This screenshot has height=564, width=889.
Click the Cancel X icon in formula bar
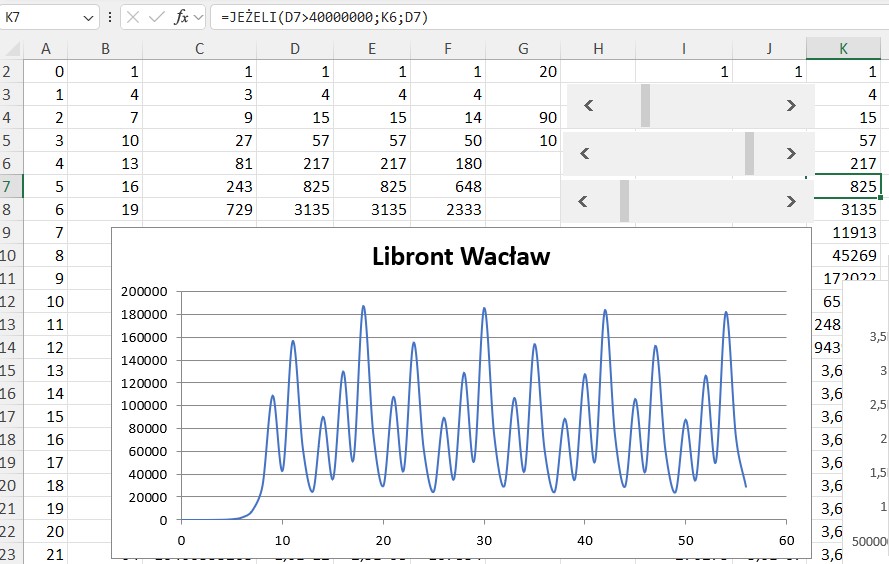click(134, 17)
